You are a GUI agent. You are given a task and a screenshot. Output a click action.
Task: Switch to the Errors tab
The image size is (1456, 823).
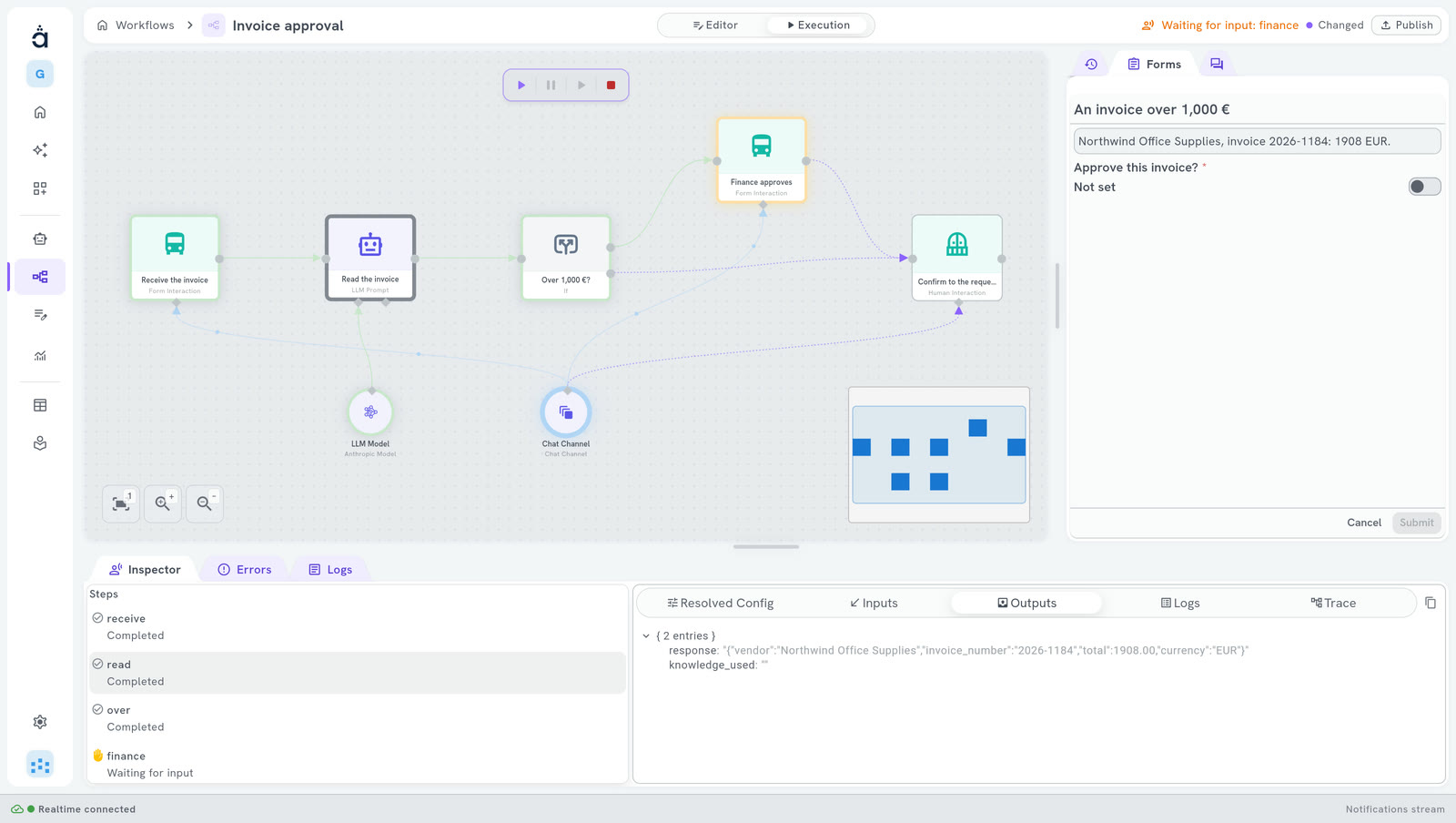245,570
